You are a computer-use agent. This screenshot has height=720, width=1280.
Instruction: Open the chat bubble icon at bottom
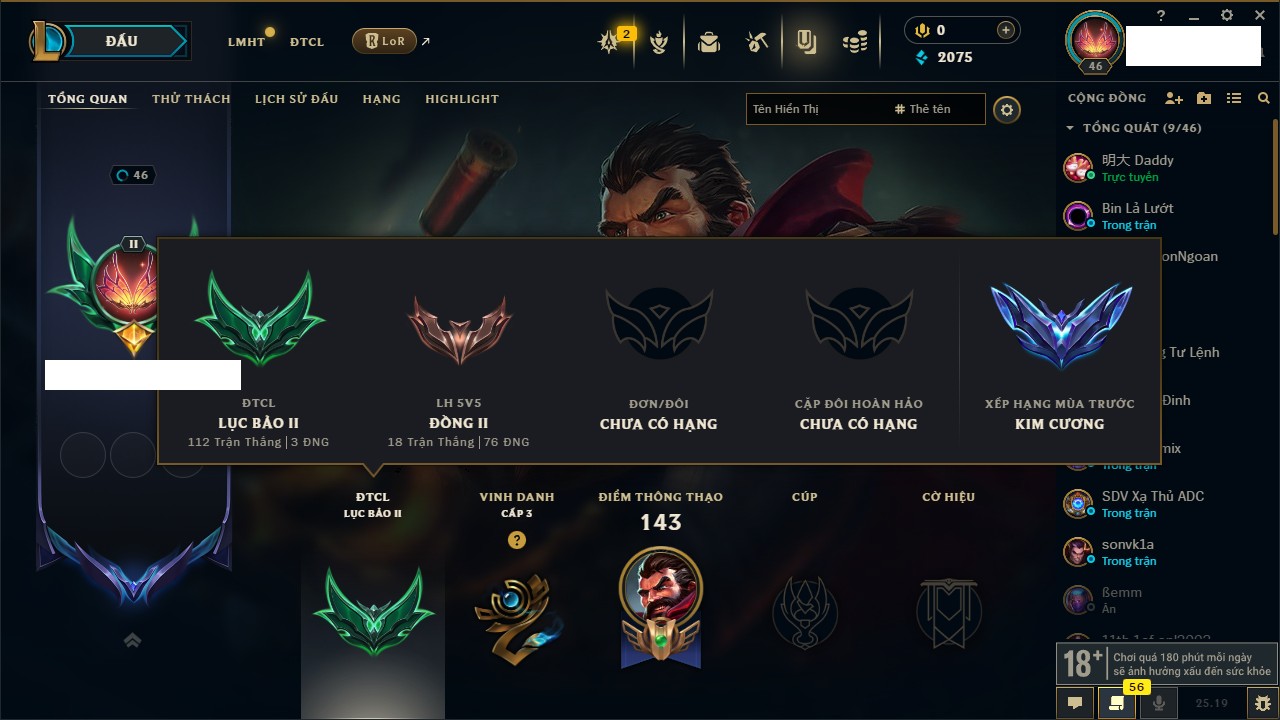1075,703
